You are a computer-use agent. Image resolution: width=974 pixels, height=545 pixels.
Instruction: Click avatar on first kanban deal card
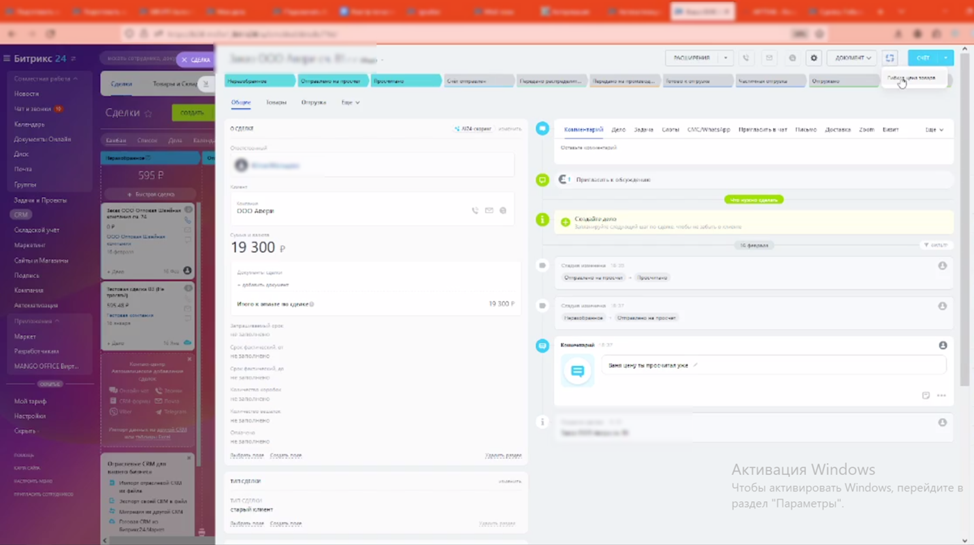coord(187,271)
